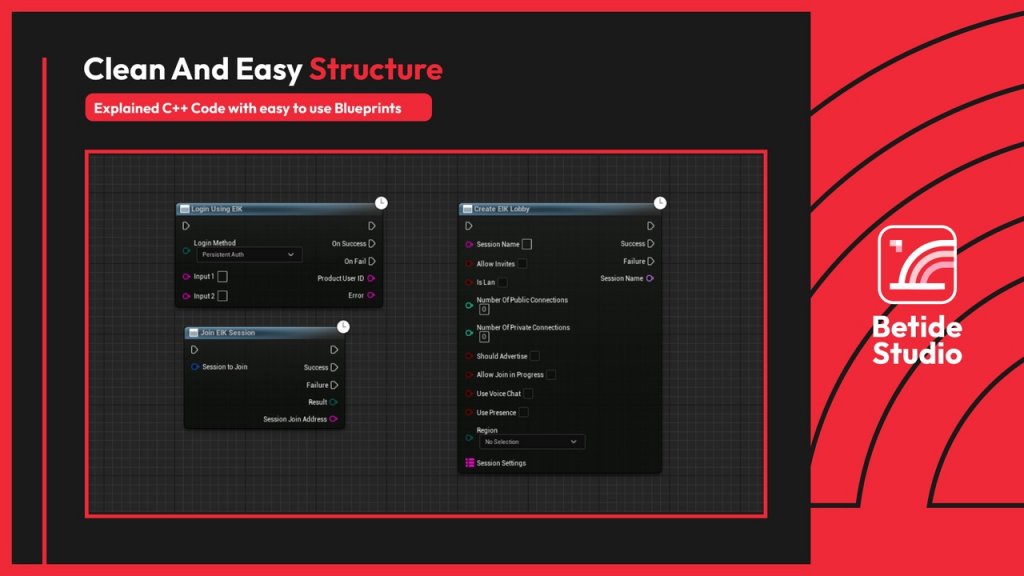Click the latent clock icon on Login Using EIK
Viewport: 1024px width, 576px height.
381,203
